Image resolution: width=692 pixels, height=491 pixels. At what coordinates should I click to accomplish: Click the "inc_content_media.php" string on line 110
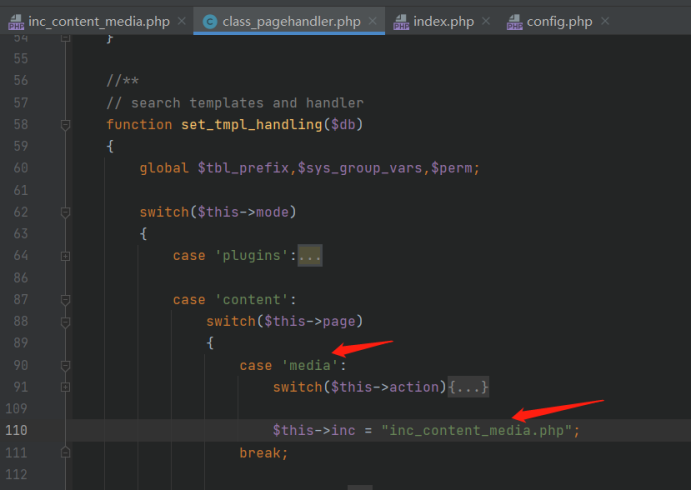tap(477, 431)
